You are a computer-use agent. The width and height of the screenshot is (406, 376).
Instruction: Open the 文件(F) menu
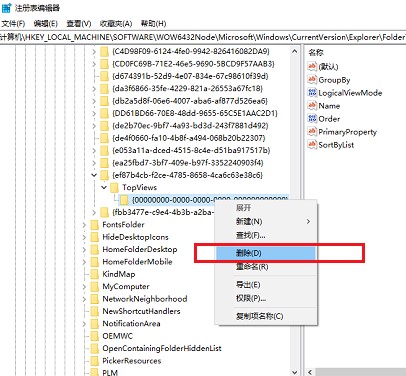coord(13,24)
